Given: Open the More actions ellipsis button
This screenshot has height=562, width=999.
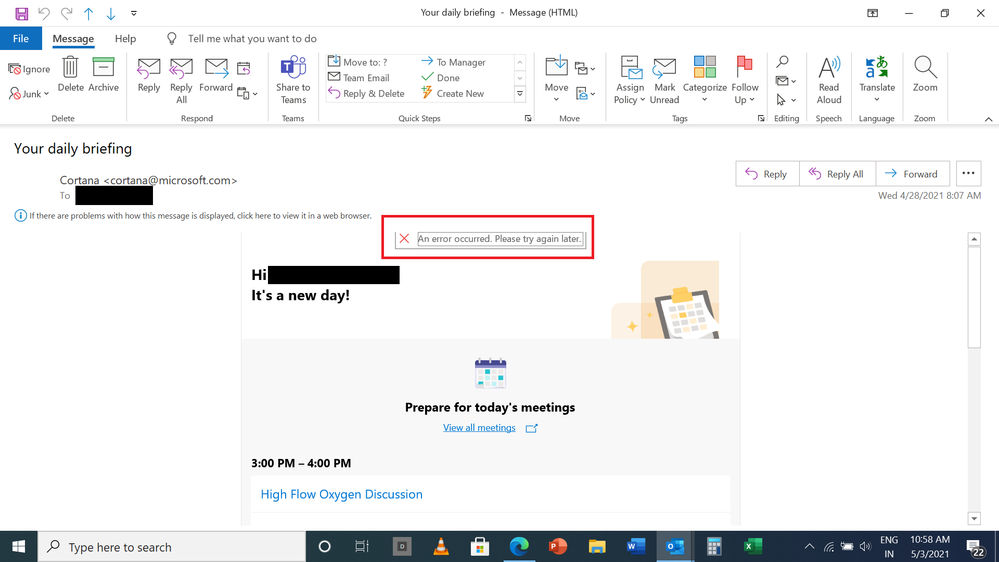Looking at the screenshot, I should 968,173.
